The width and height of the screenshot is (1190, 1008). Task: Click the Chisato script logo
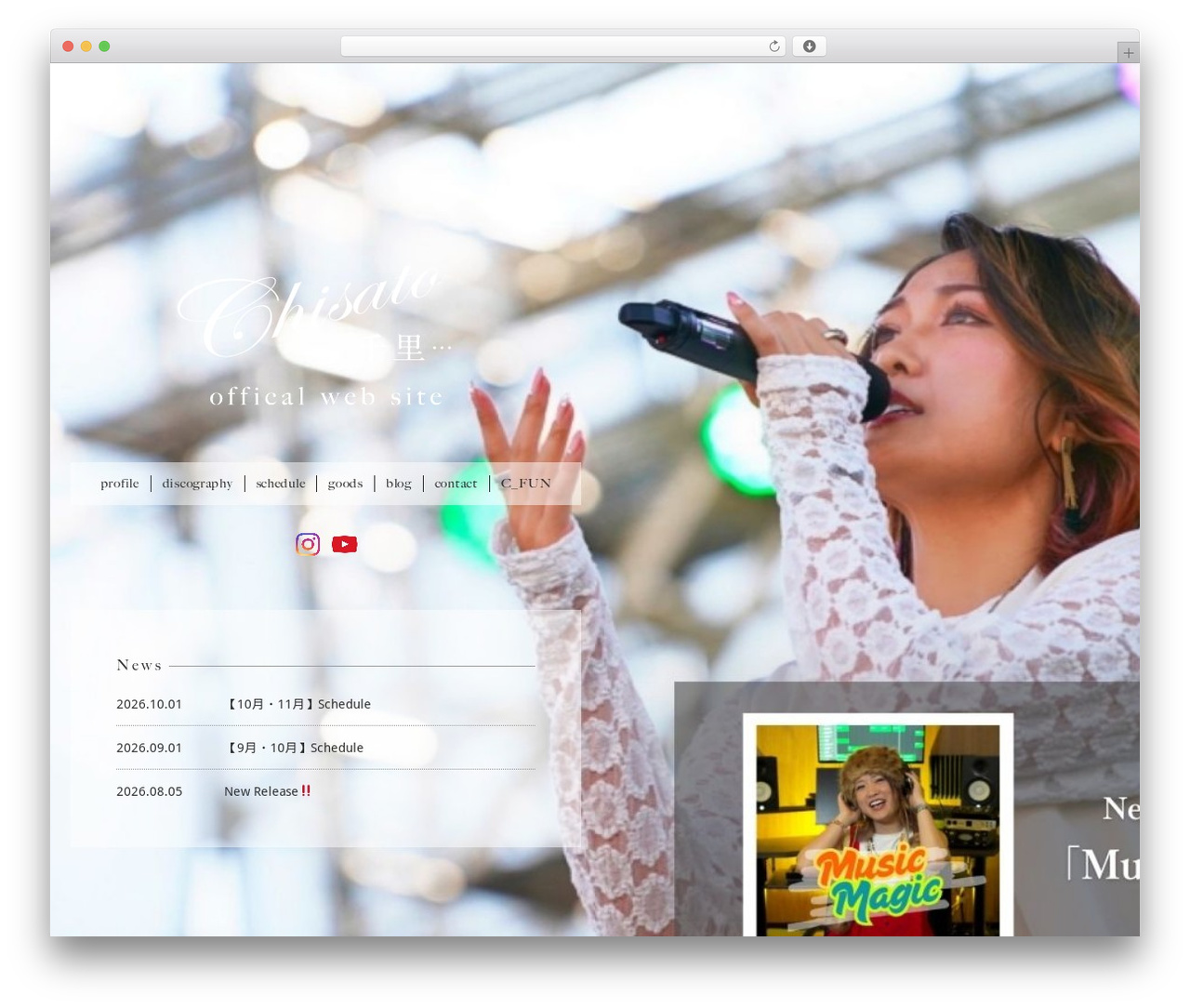coord(311,312)
